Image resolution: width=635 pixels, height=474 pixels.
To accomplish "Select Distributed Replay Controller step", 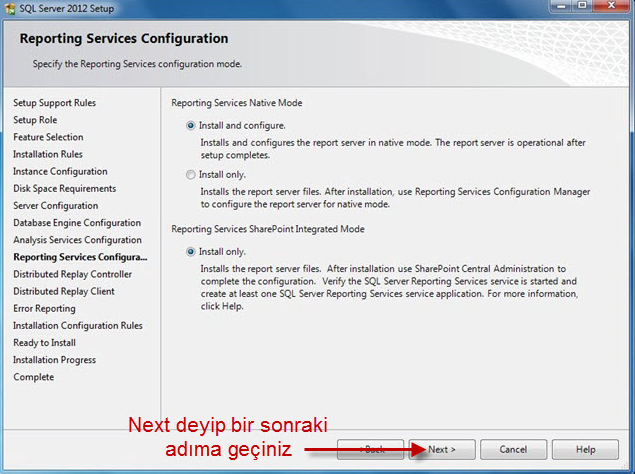I will [x=72, y=274].
